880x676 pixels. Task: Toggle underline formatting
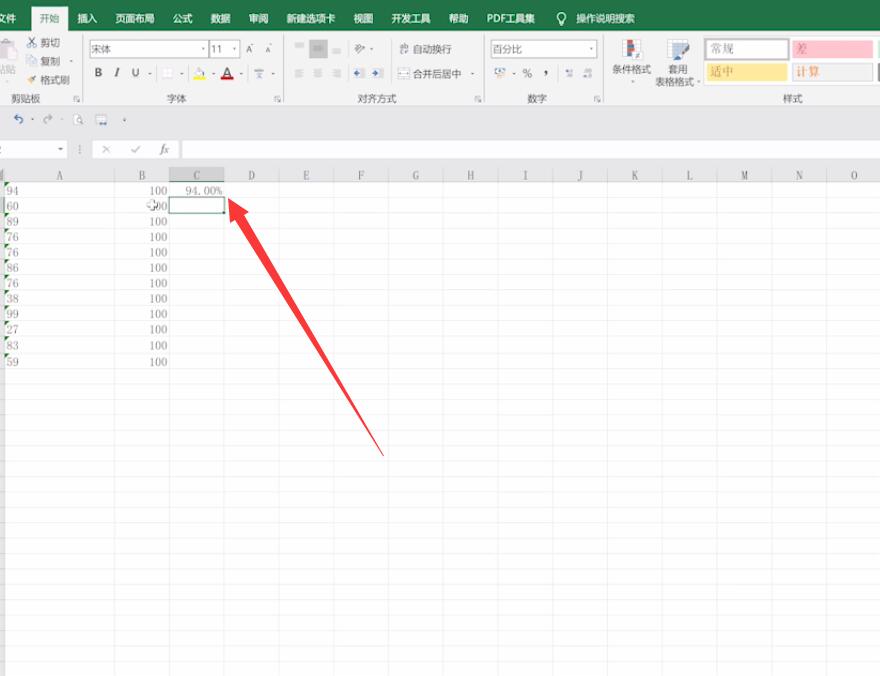coord(135,72)
